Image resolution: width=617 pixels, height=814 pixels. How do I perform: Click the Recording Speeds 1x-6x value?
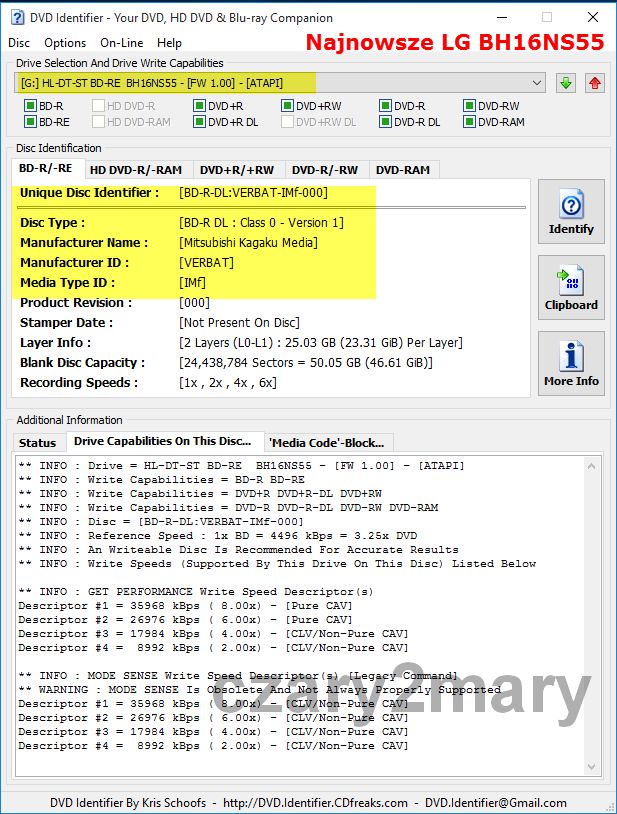pos(228,383)
